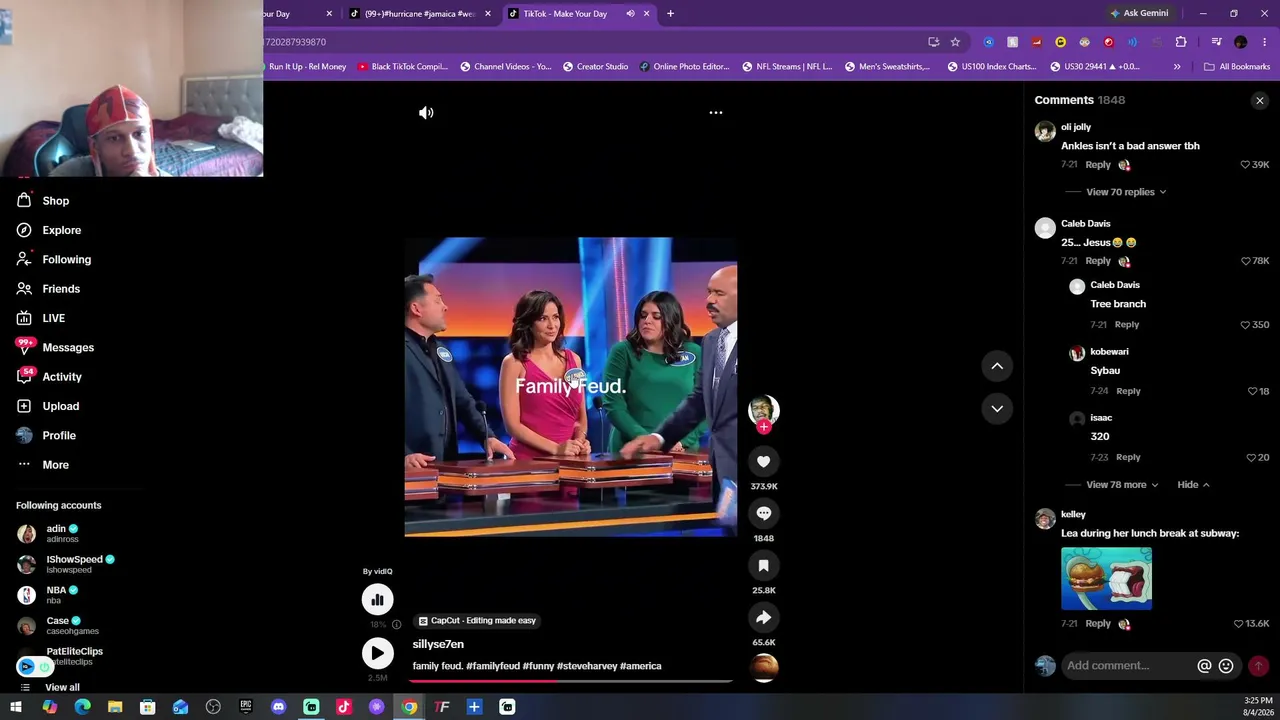The width and height of the screenshot is (1280, 720).
Task: Open the image in kelley's comment
Action: tap(1106, 579)
